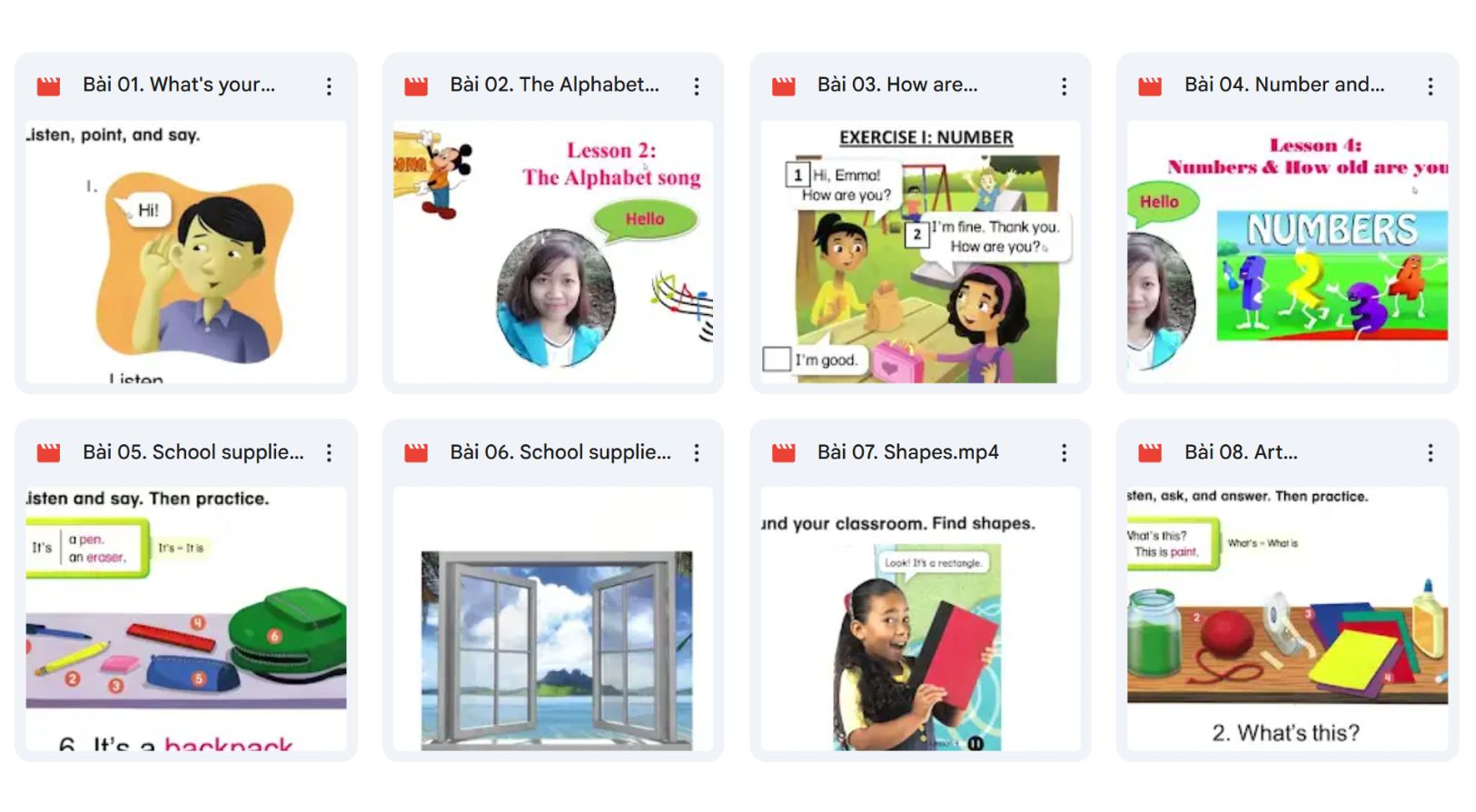The height and width of the screenshot is (812, 1476).
Task: Open more options menu for Bài 03
Action: 1064,86
